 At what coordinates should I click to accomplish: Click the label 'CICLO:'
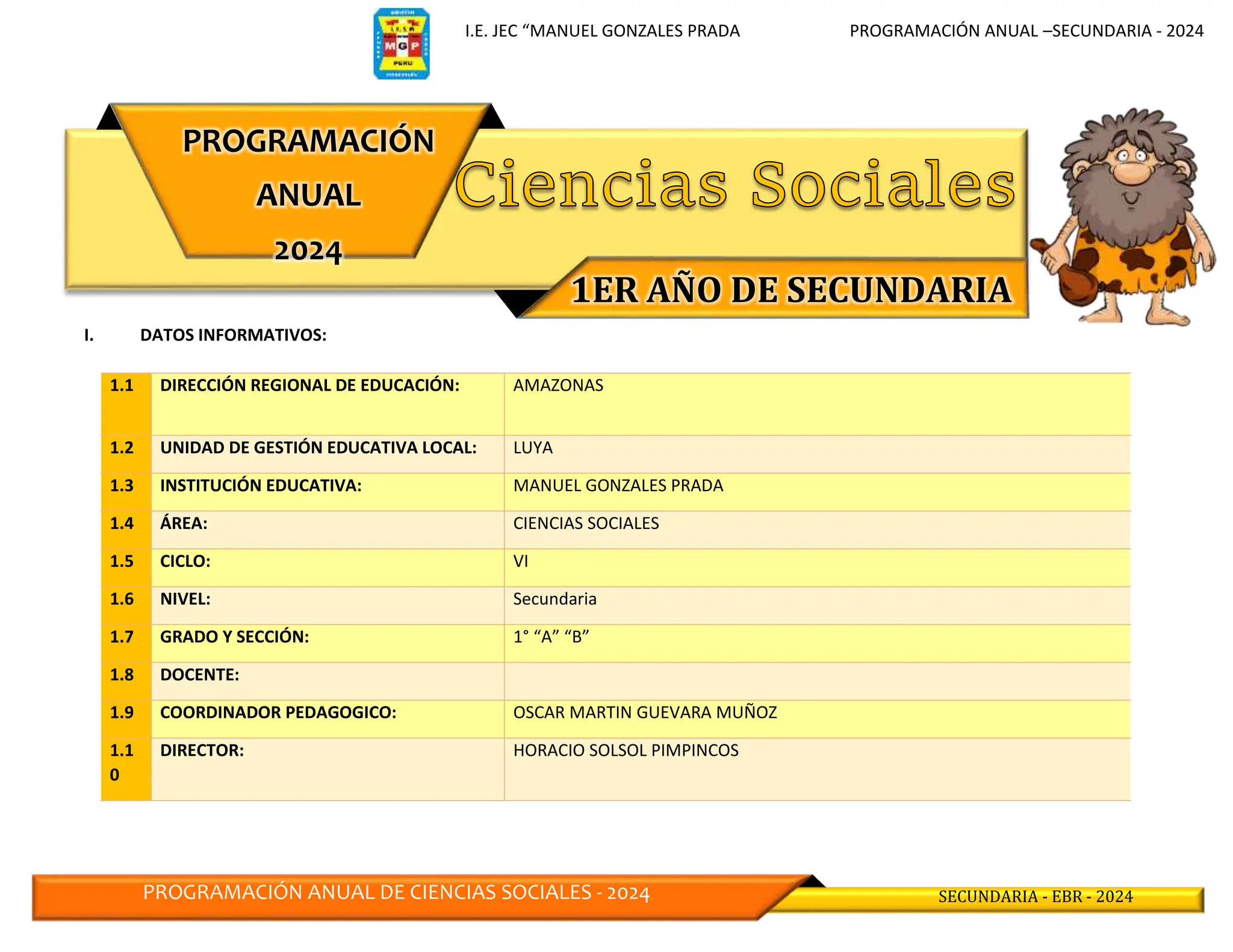(185, 561)
